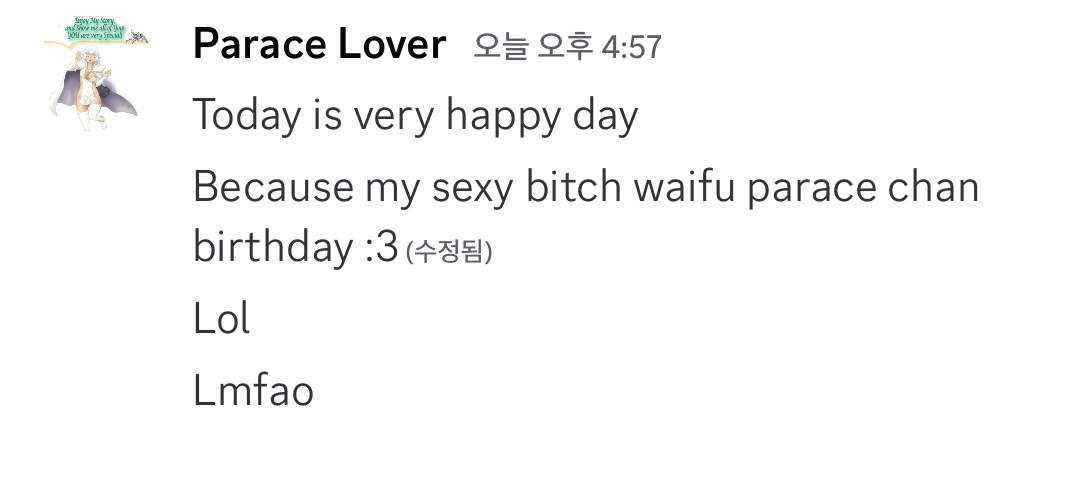This screenshot has width=1074, height=496.
Task: Select the "Lmfao" message
Action: pyautogui.click(x=253, y=390)
